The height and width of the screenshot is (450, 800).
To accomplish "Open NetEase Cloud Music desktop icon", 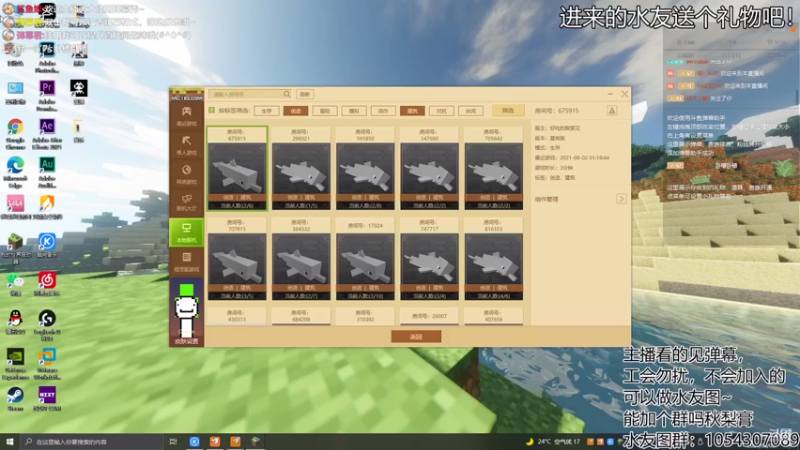I will (x=47, y=284).
